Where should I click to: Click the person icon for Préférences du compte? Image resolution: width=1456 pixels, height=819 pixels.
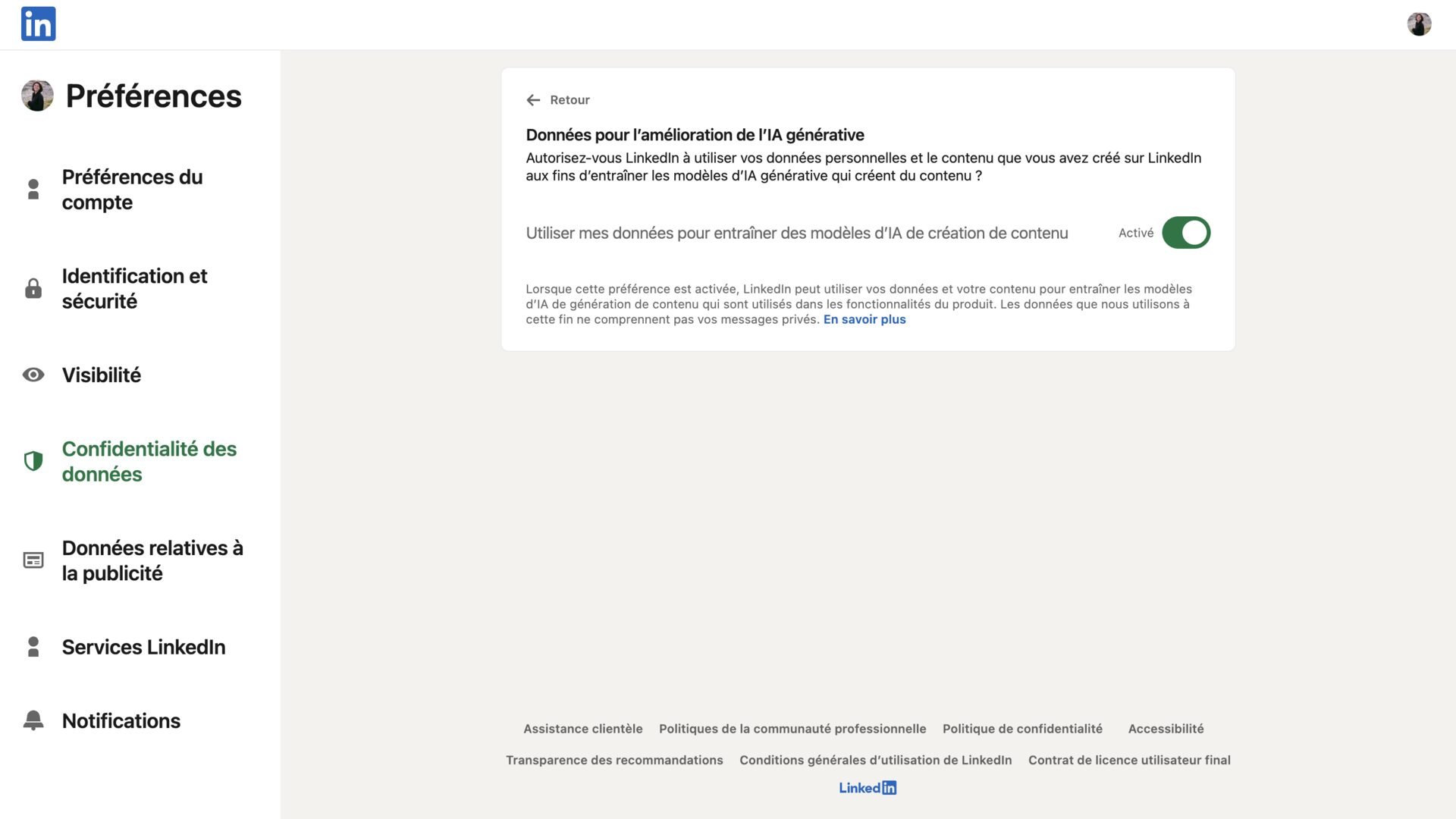(33, 190)
